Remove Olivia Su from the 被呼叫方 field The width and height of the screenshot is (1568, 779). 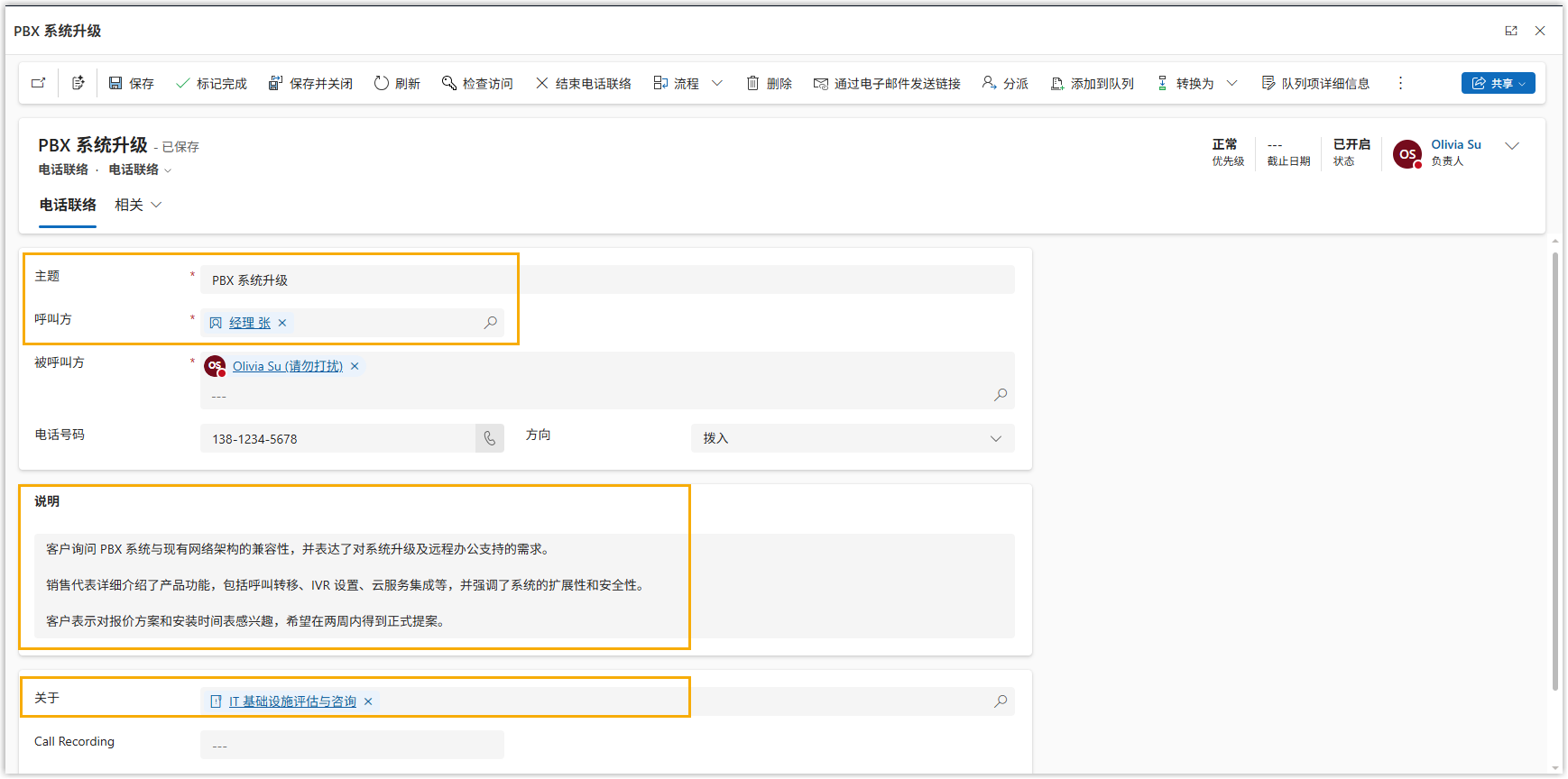click(355, 366)
